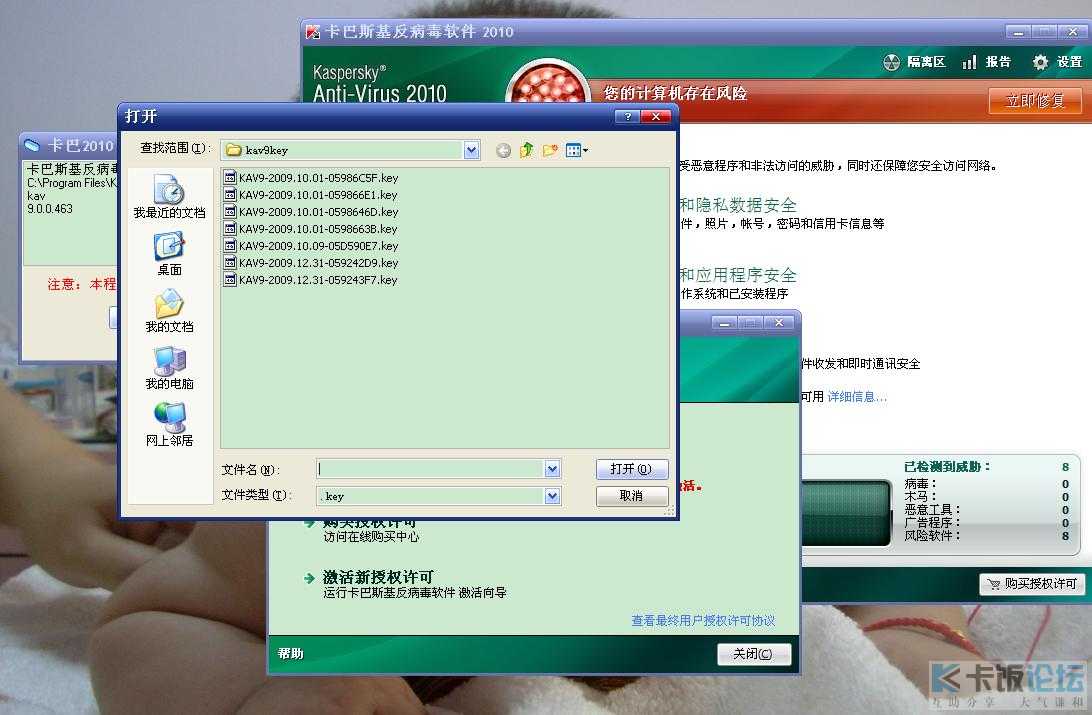Viewport: 1092px width, 715px height.
Task: Click the green arrow beside 激活新授权许可
Action: [309, 578]
